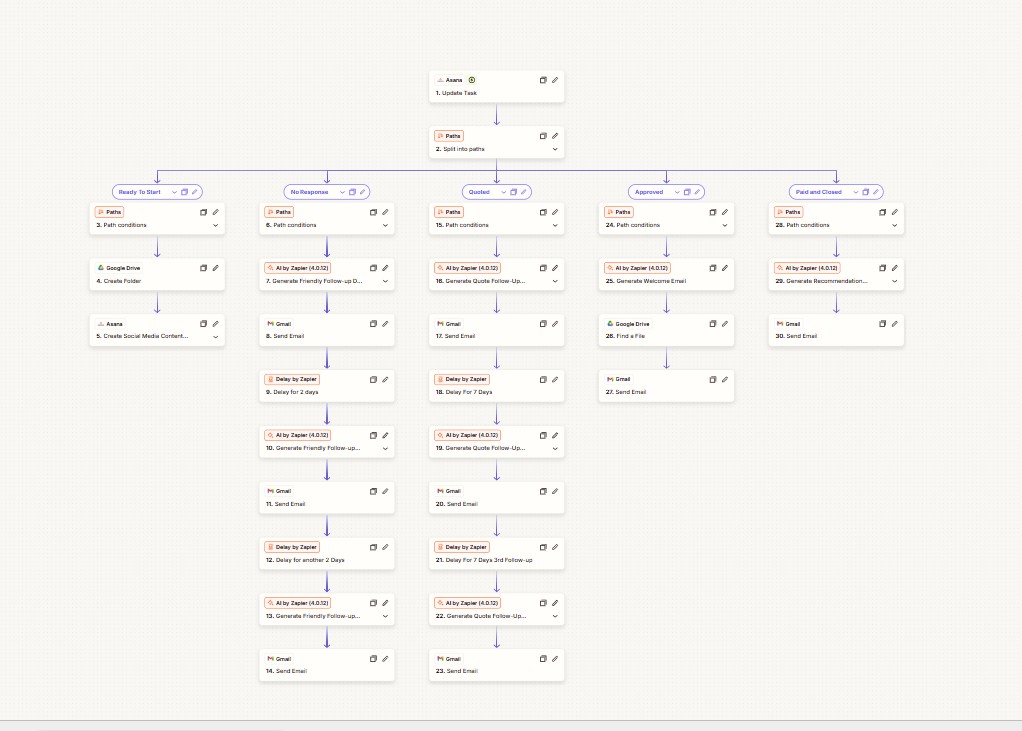Viewport: 1022px width, 731px height.
Task: Click the duplicate icon on step 20 Send Email
Action: tap(543, 491)
